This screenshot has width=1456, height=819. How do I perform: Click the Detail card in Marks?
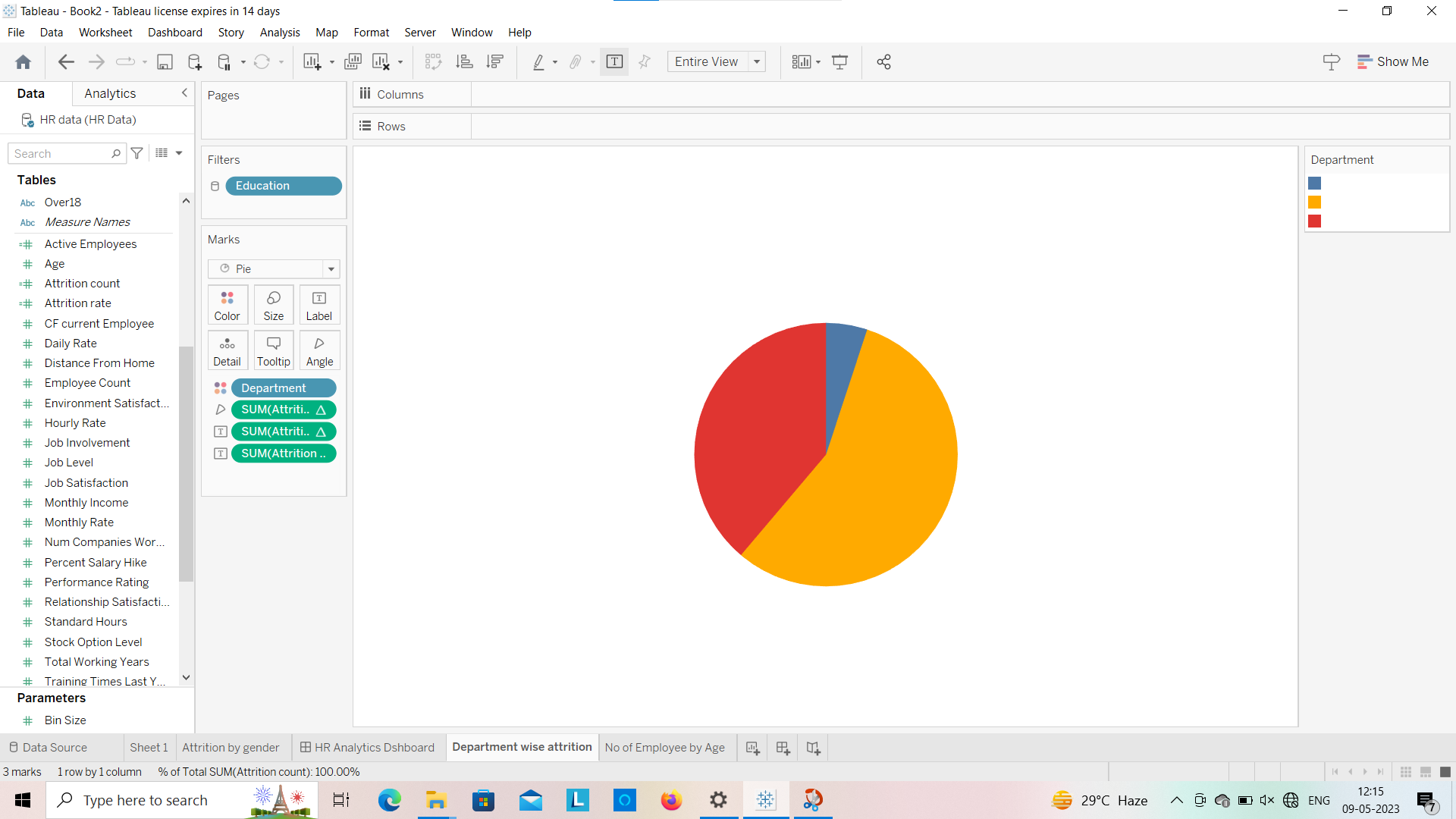(x=227, y=351)
